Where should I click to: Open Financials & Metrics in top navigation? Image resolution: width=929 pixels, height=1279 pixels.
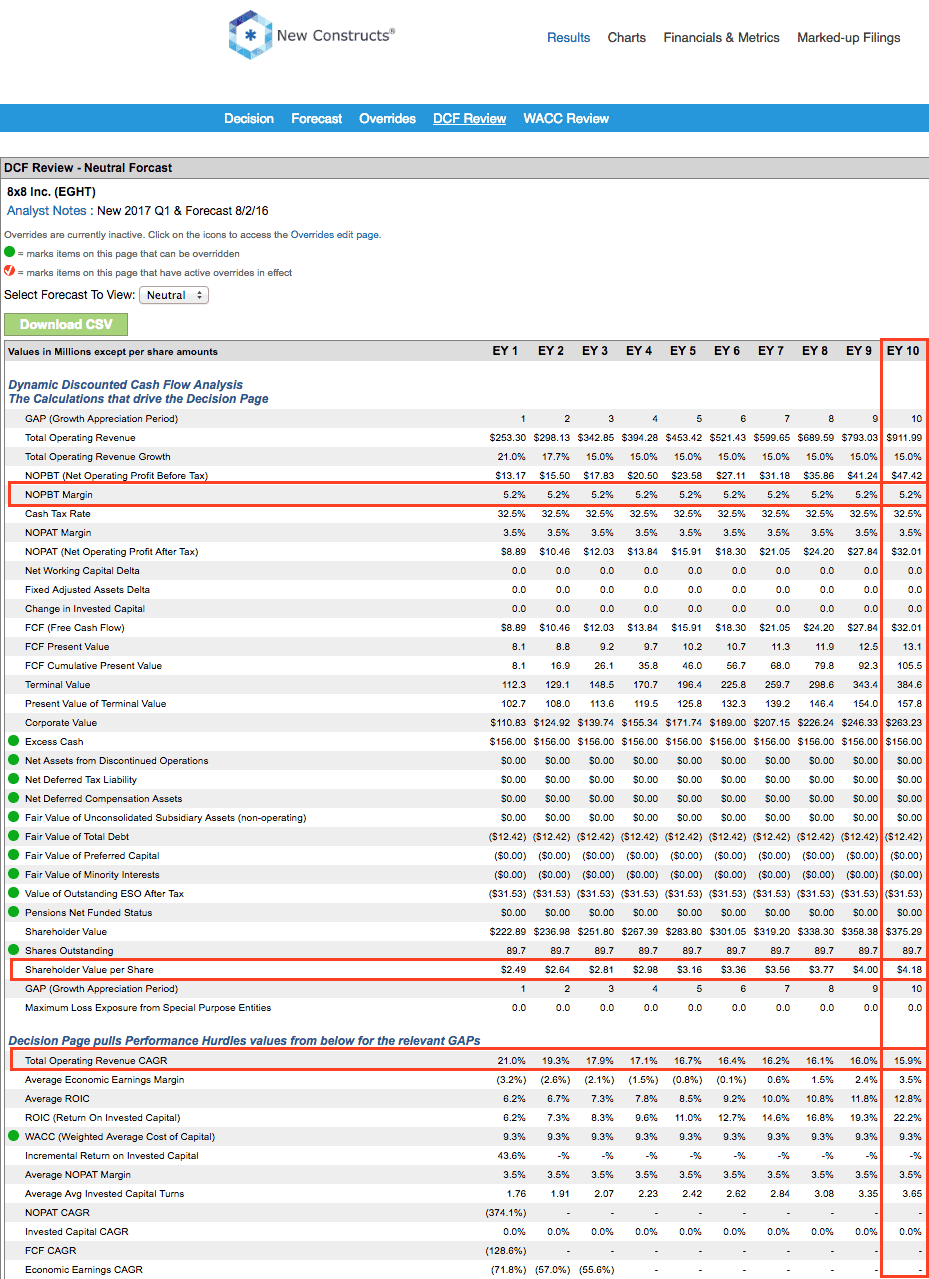tap(721, 37)
